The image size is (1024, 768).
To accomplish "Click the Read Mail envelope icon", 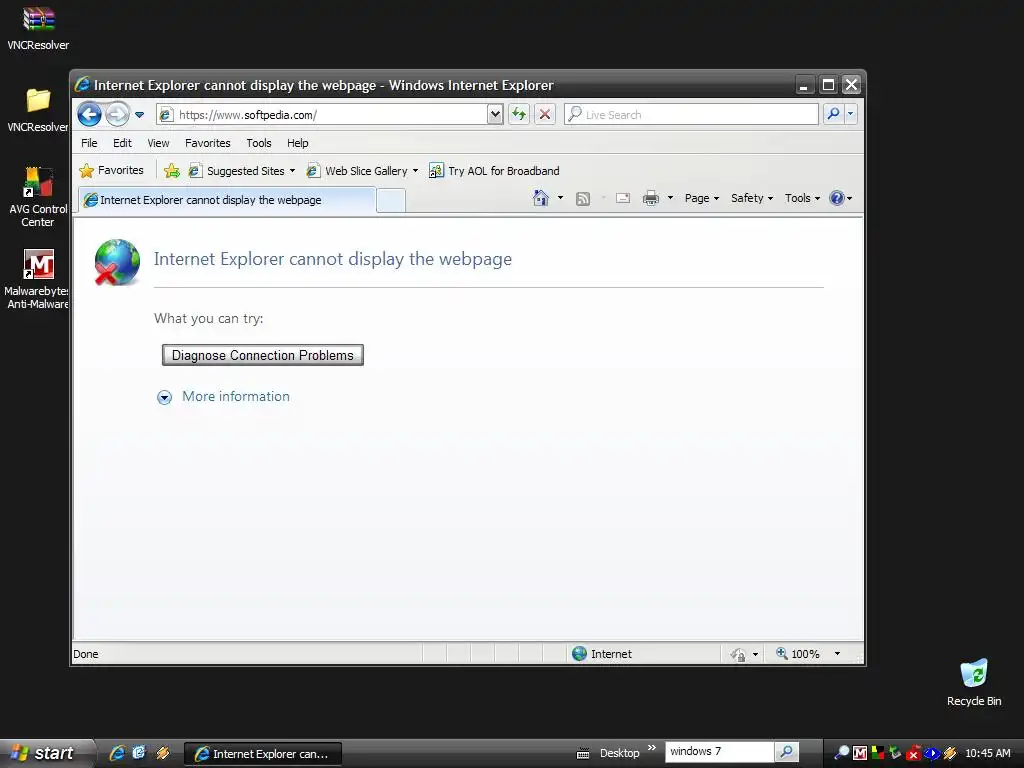I will coord(623,198).
